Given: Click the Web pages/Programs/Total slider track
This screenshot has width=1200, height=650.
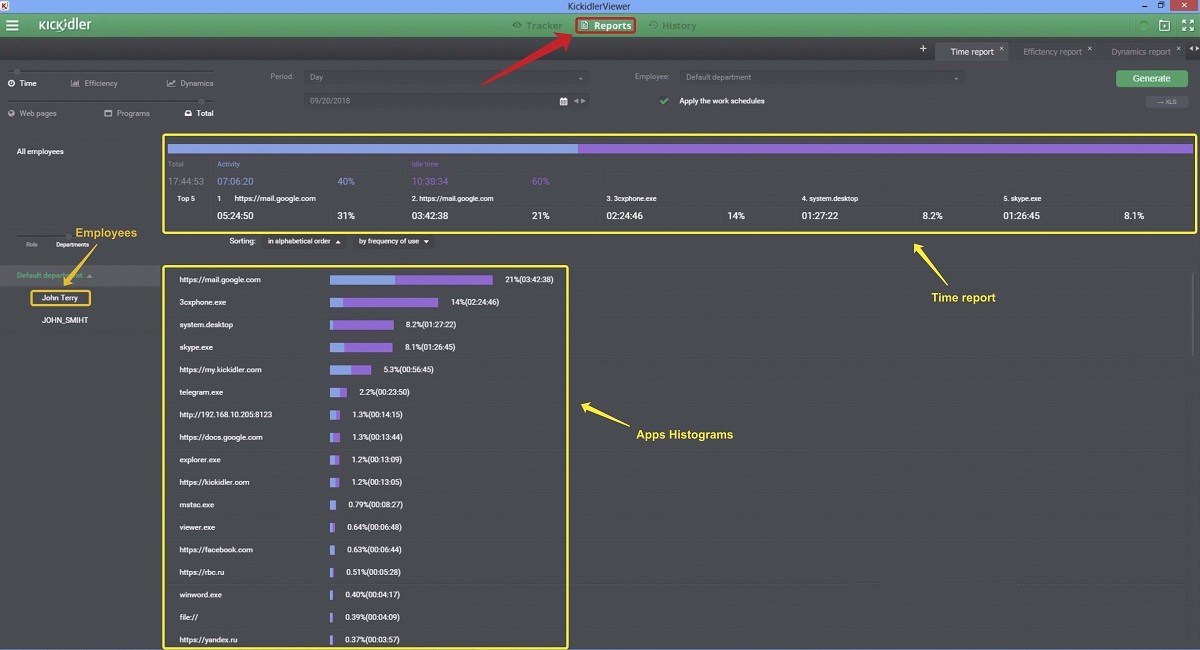Looking at the screenshot, I should click(110, 101).
